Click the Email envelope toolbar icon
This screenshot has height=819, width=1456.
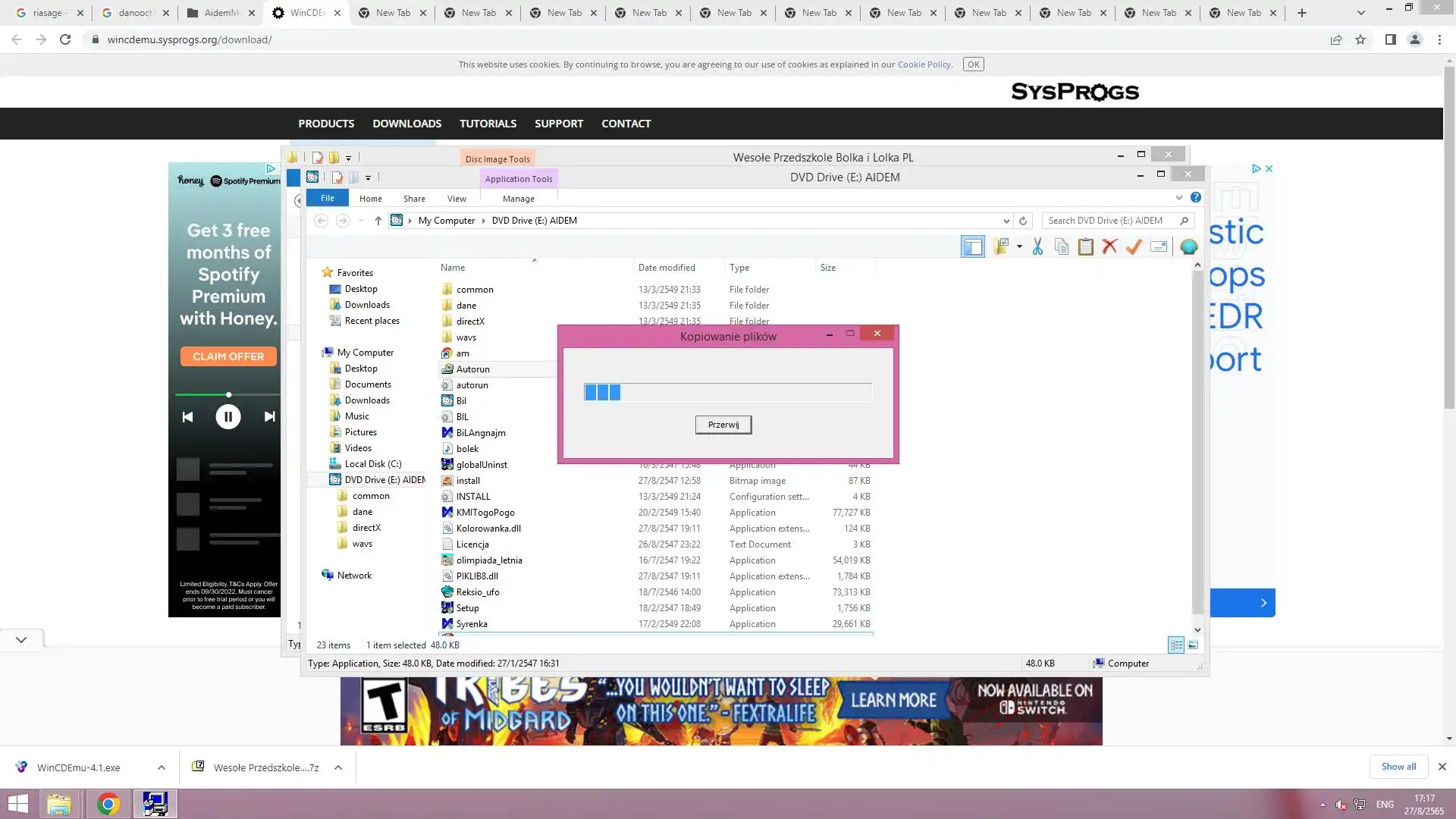tap(1158, 247)
